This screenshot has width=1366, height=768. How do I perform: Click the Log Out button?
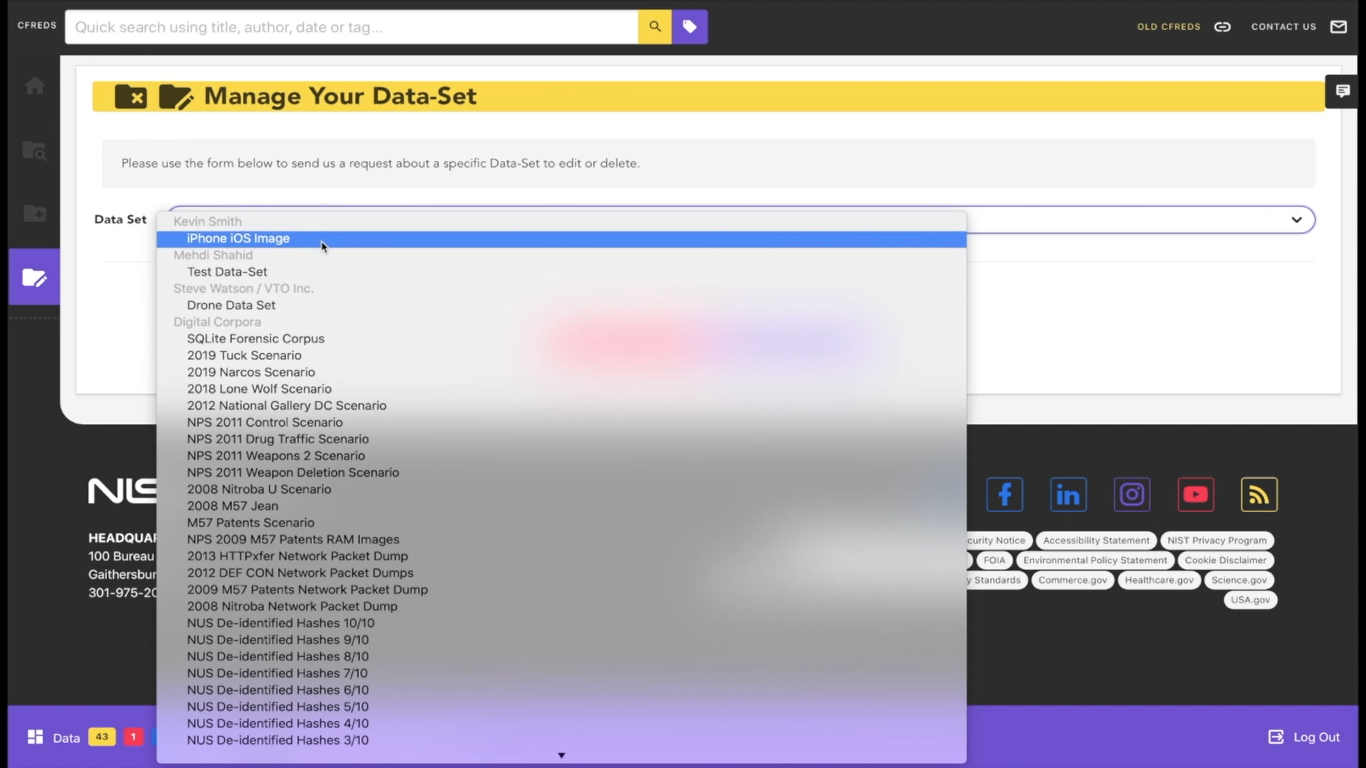[x=1304, y=737]
